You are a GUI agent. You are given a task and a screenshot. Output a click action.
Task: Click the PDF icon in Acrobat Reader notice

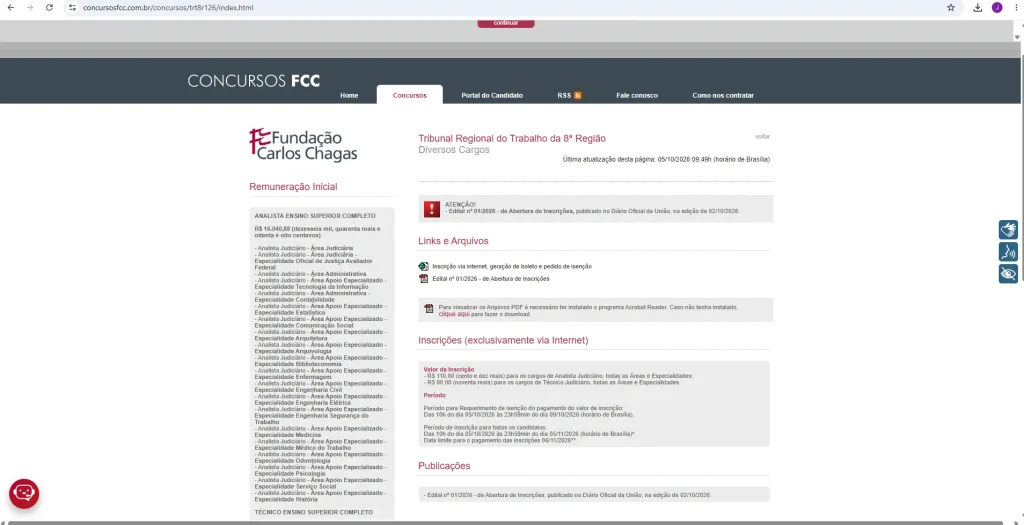point(429,309)
